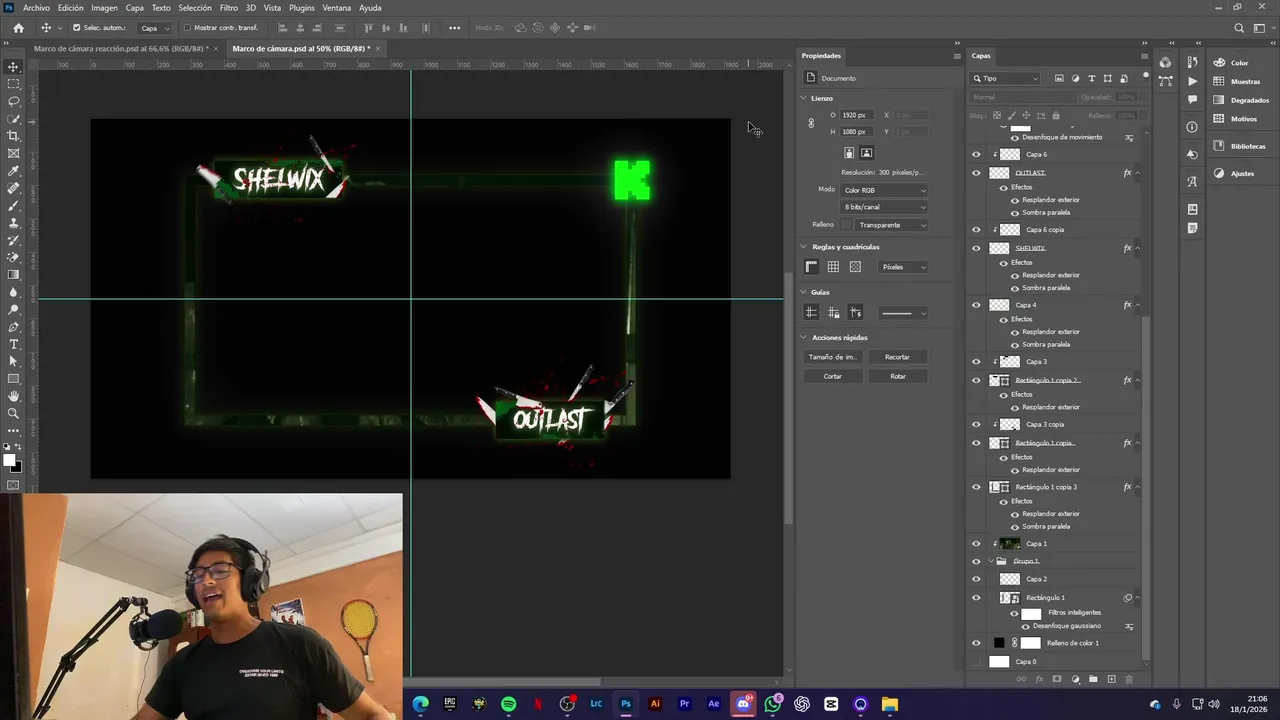The image size is (1280, 720).
Task: Toggle Selec. autom. checkbox
Action: 76,28
